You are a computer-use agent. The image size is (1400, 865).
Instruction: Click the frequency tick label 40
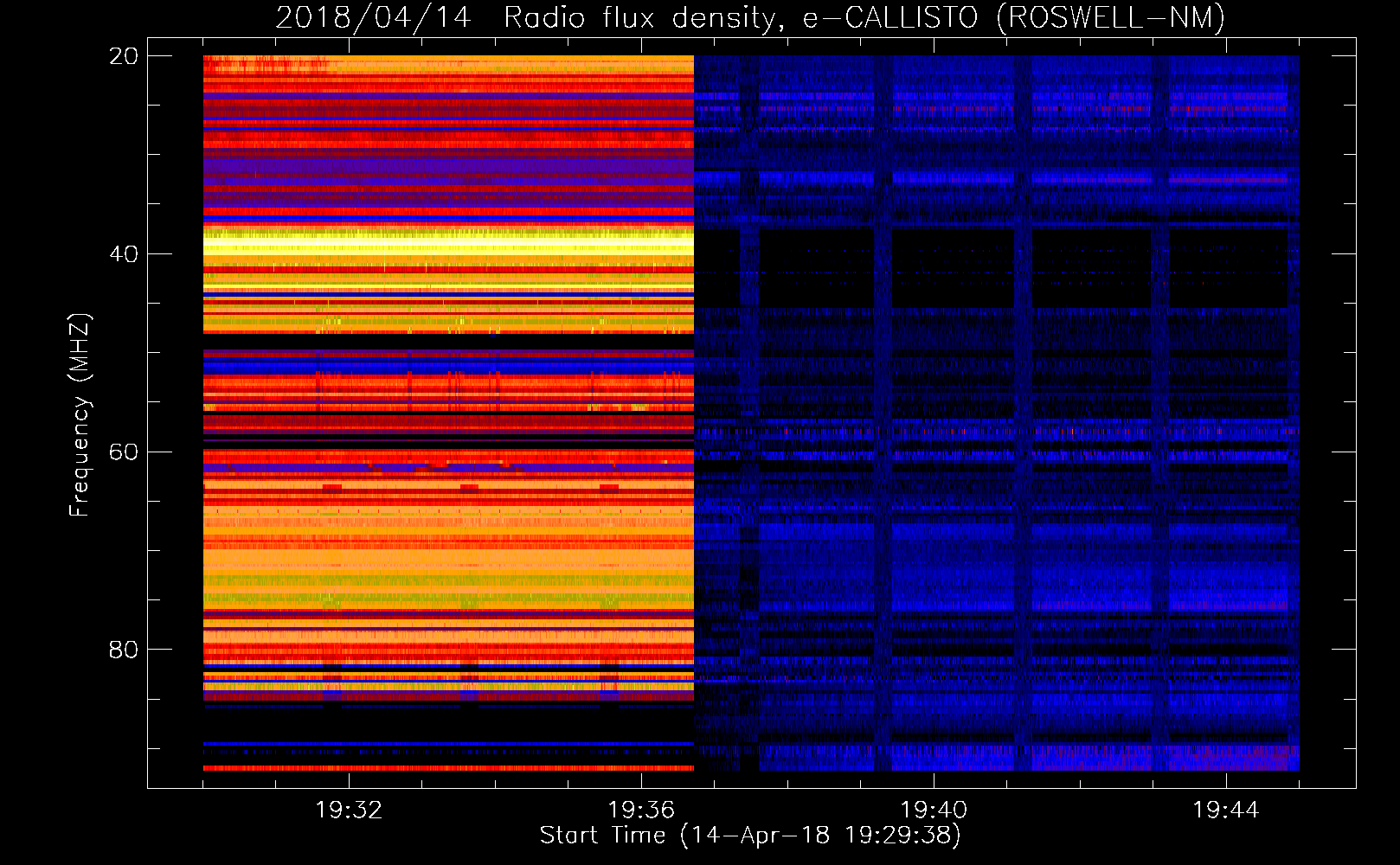coord(124,254)
